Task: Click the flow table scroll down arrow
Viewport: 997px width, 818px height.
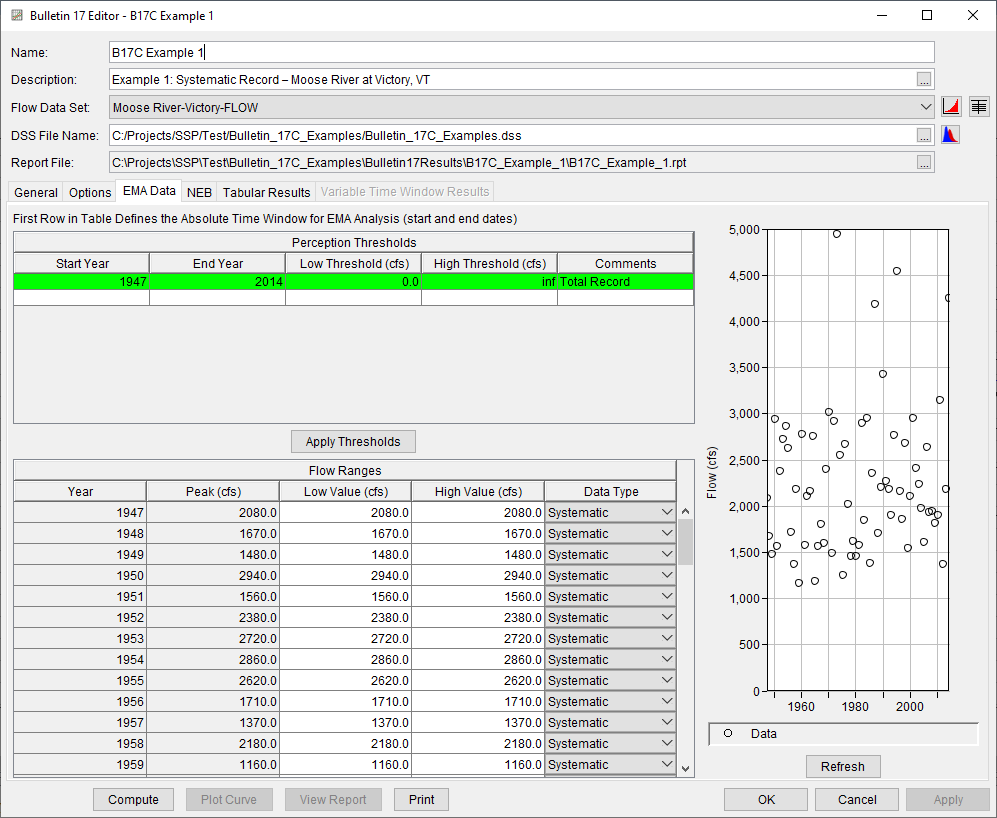Action: (685, 768)
